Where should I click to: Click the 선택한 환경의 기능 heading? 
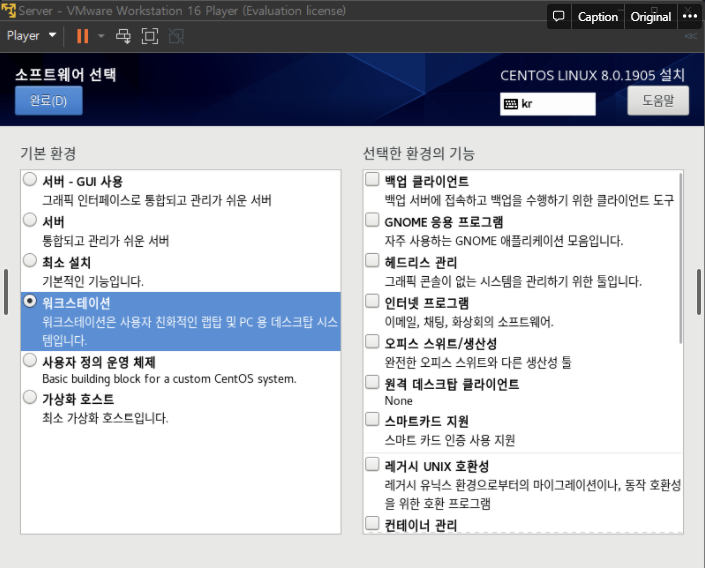click(x=419, y=154)
